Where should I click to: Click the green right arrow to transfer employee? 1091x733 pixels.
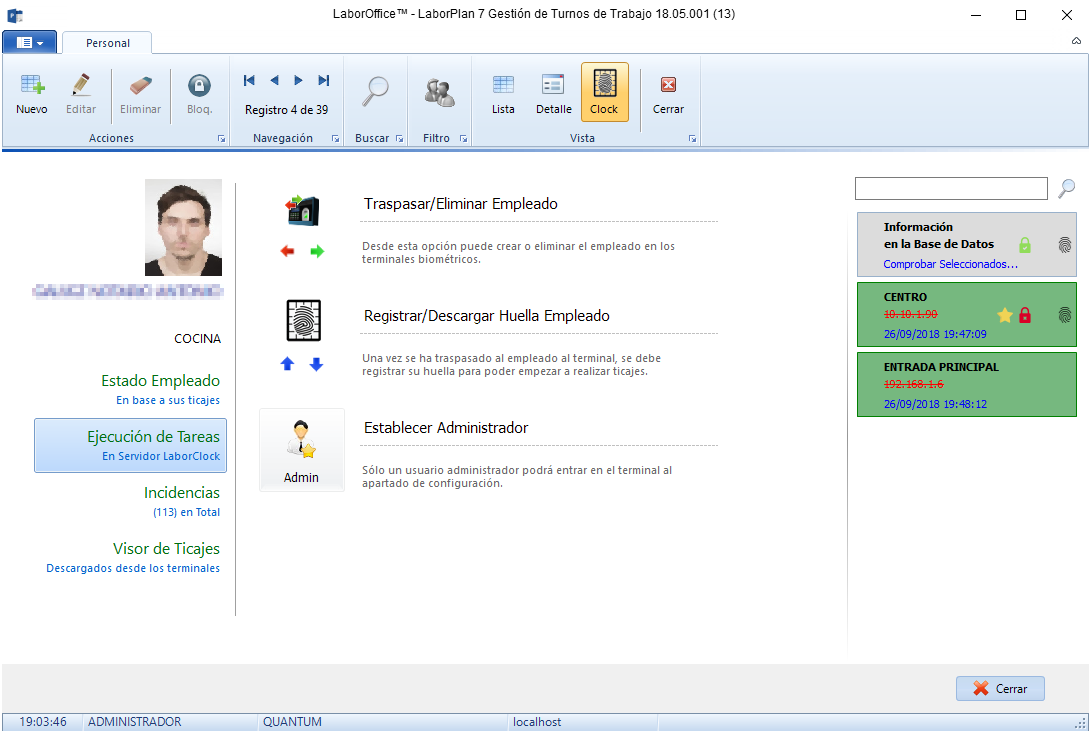pyautogui.click(x=317, y=251)
